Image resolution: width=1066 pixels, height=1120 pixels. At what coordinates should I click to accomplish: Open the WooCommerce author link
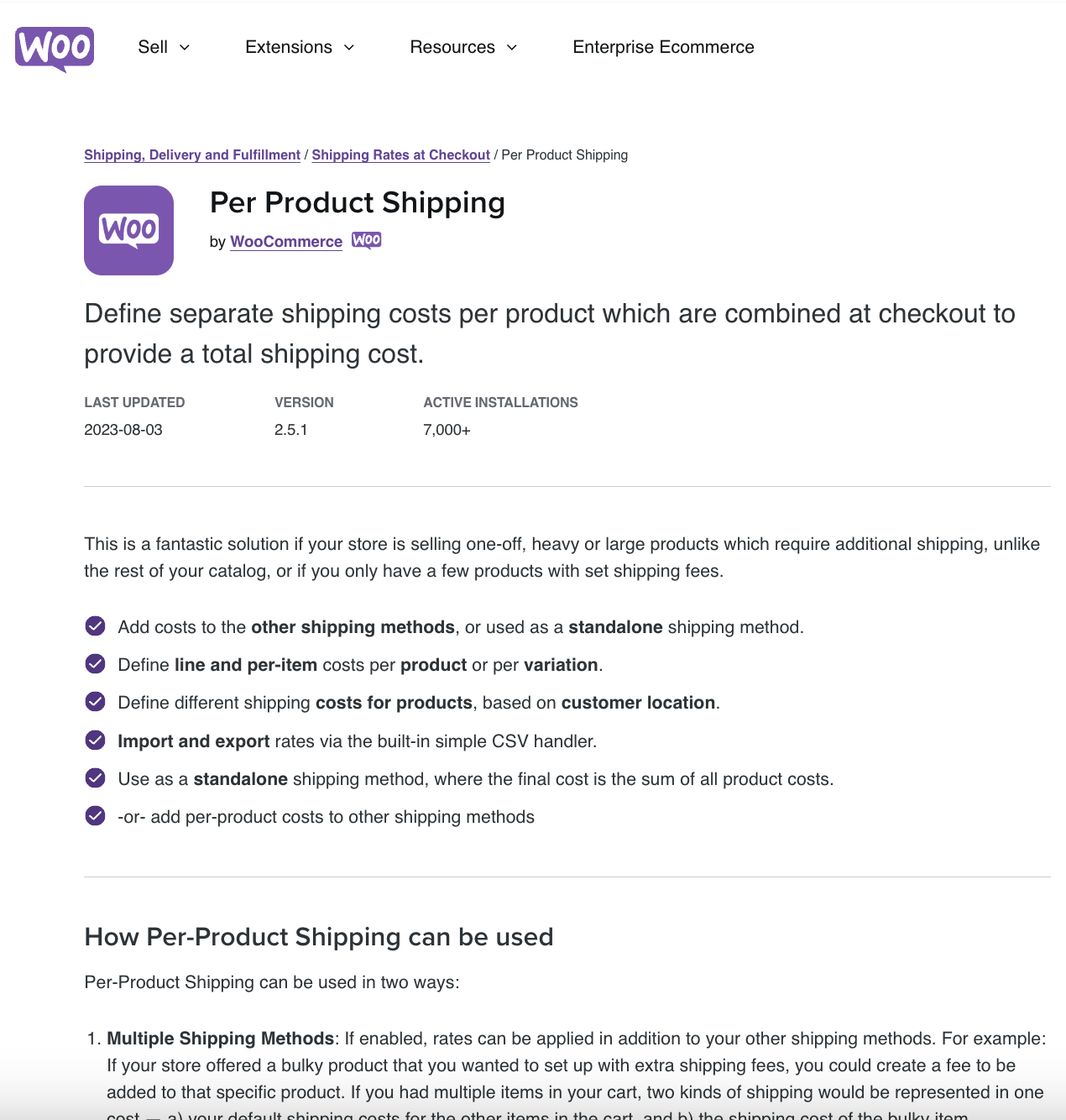coord(285,241)
